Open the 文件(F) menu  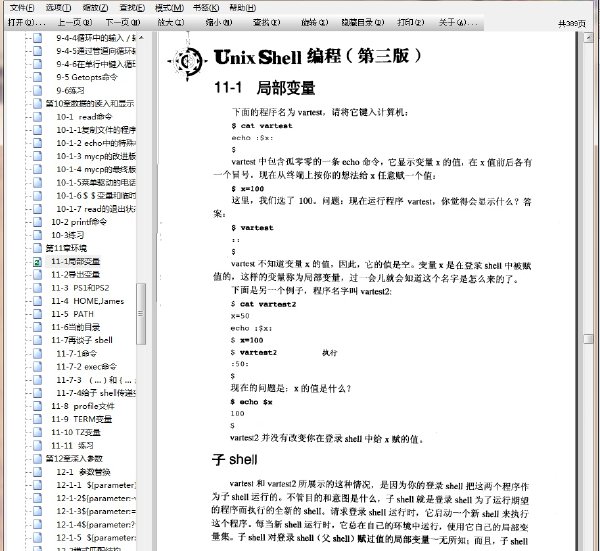coord(21,8)
